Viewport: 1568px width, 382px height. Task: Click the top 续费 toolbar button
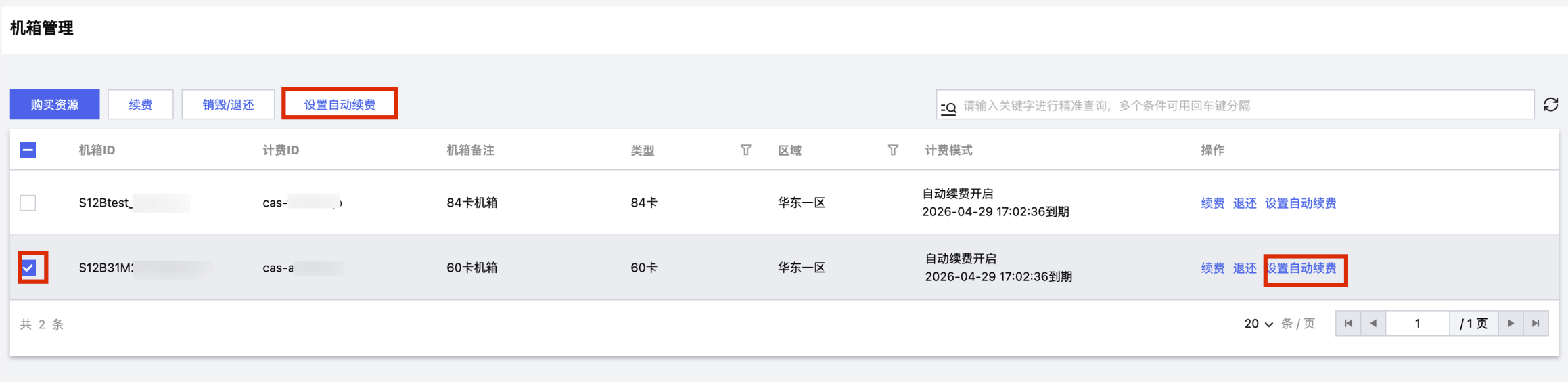141,104
